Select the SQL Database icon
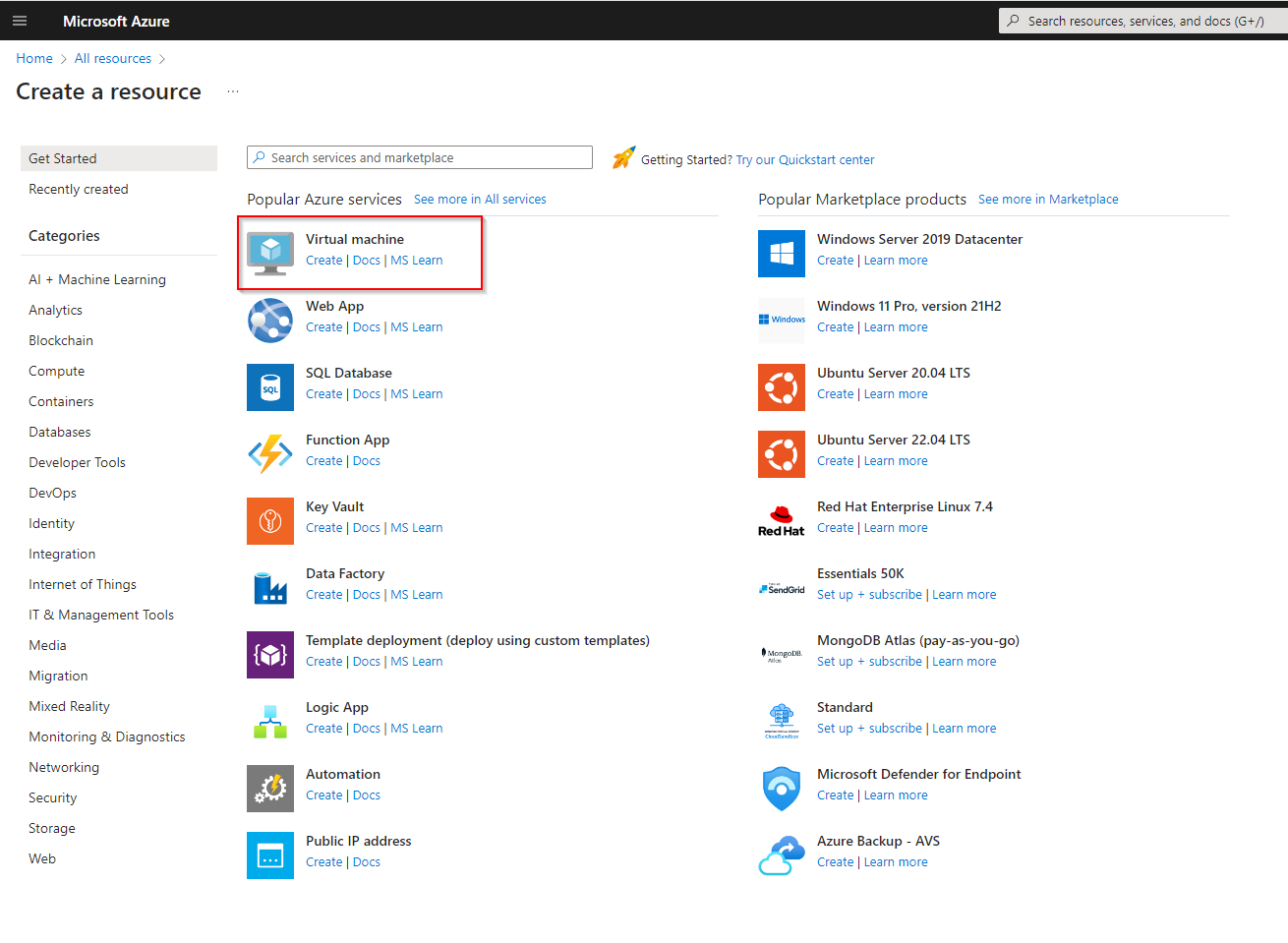Viewport: 1288px width, 943px height. (x=270, y=387)
